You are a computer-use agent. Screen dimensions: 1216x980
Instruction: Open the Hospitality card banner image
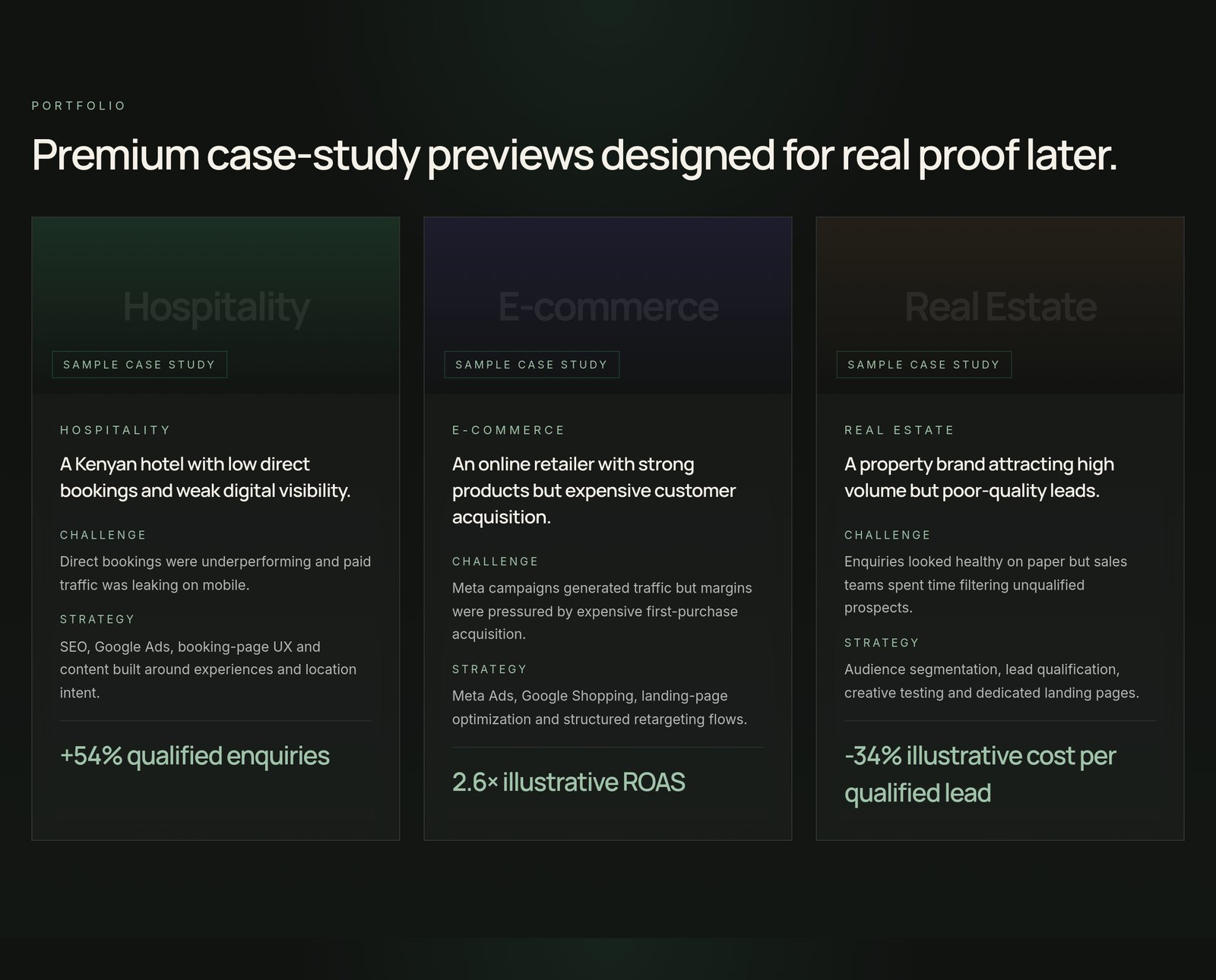point(216,305)
